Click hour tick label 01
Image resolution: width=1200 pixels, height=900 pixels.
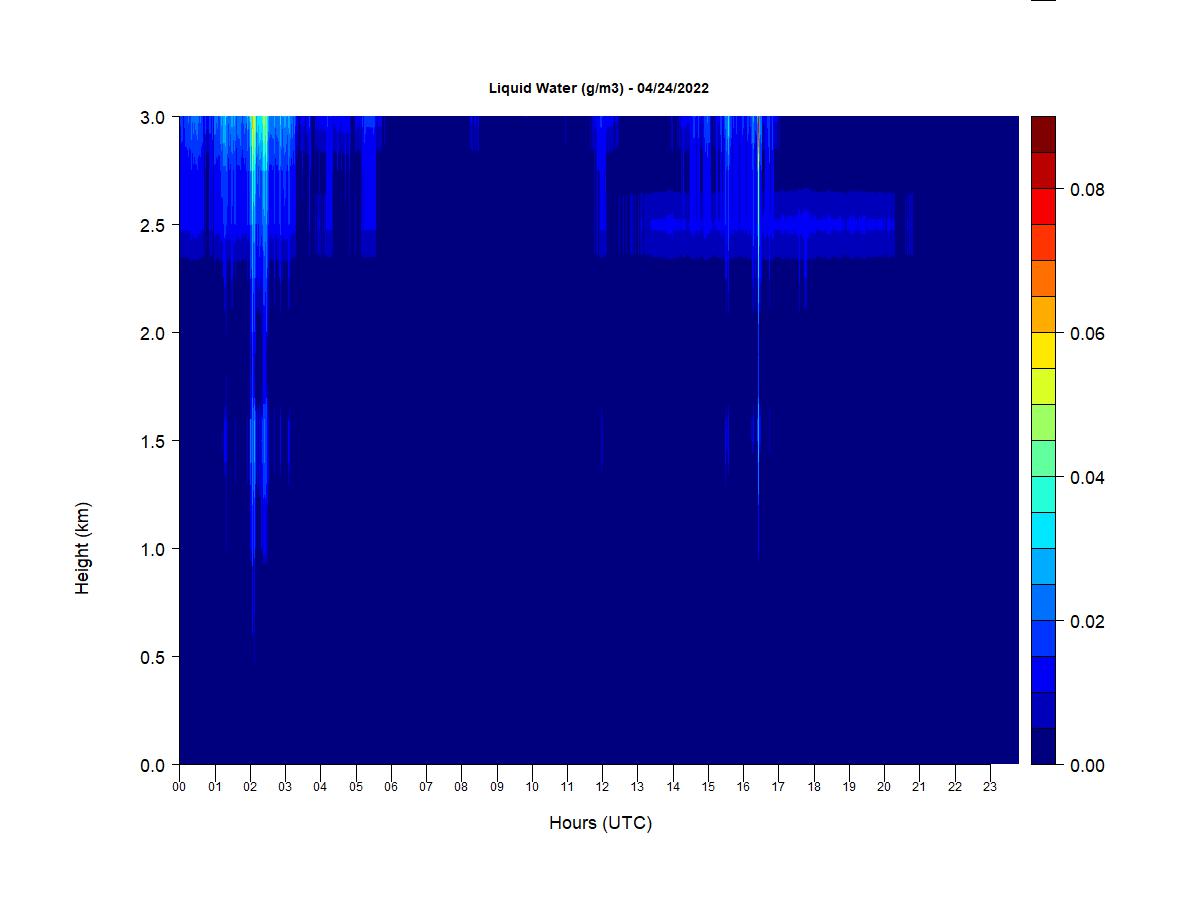tap(215, 787)
